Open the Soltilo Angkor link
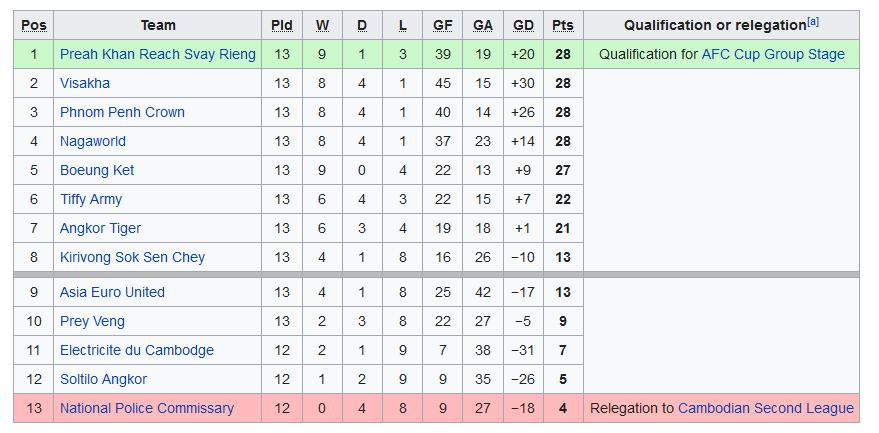This screenshot has width=879, height=433. click(103, 380)
